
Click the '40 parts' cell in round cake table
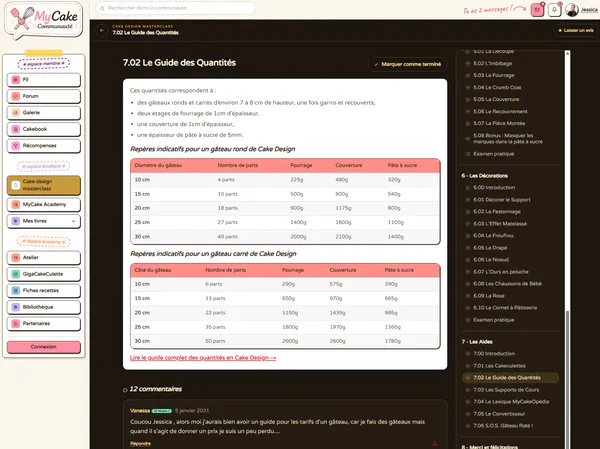click(x=227, y=237)
